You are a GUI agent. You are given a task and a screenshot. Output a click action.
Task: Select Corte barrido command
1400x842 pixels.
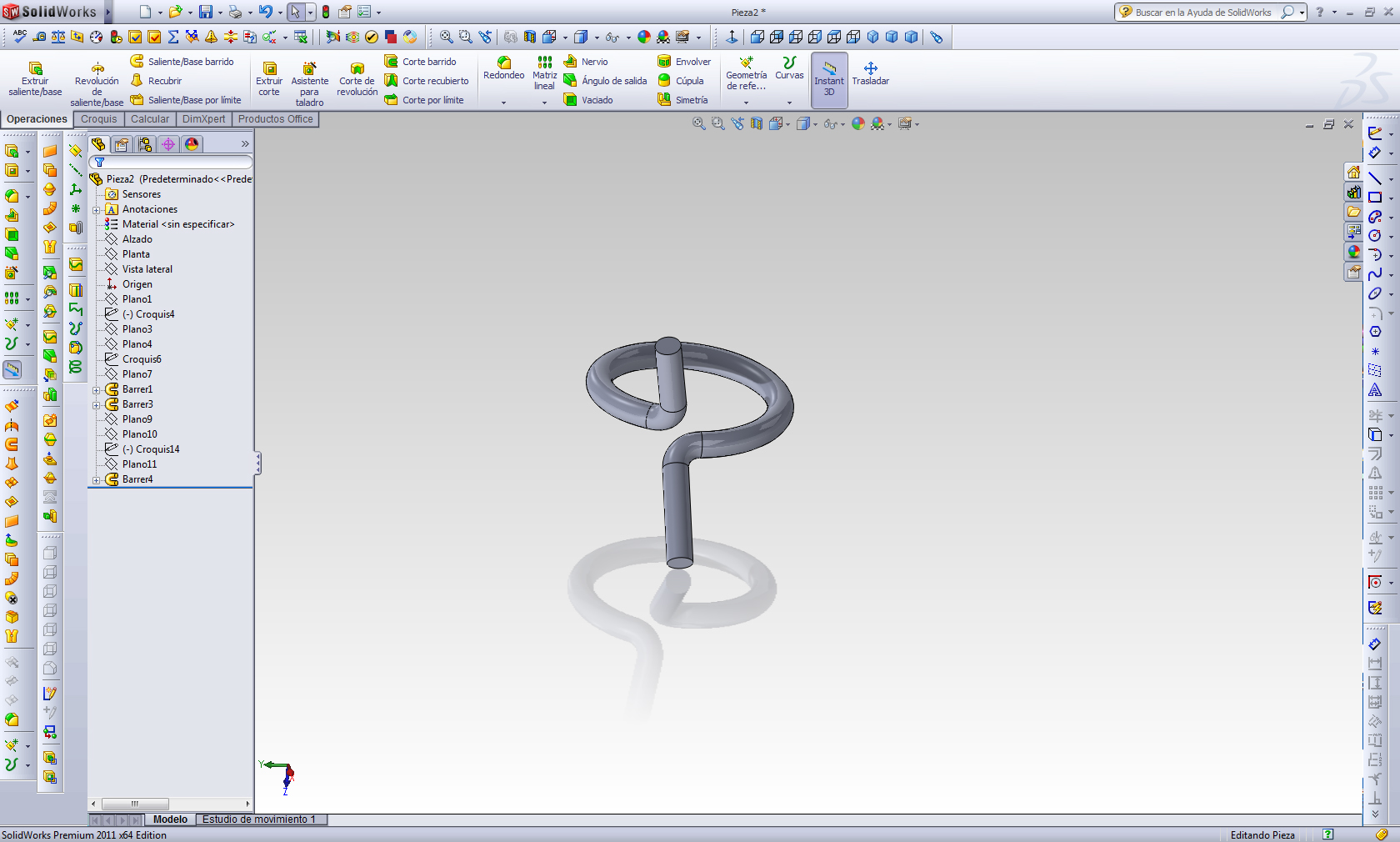coord(420,62)
